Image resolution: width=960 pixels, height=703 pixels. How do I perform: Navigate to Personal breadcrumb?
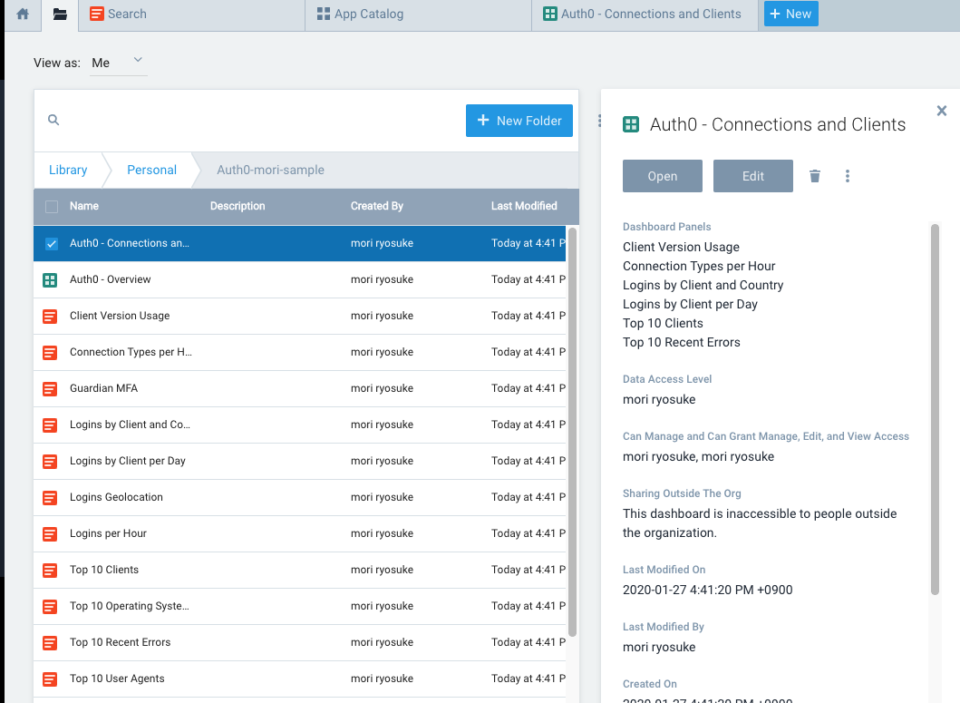point(152,170)
